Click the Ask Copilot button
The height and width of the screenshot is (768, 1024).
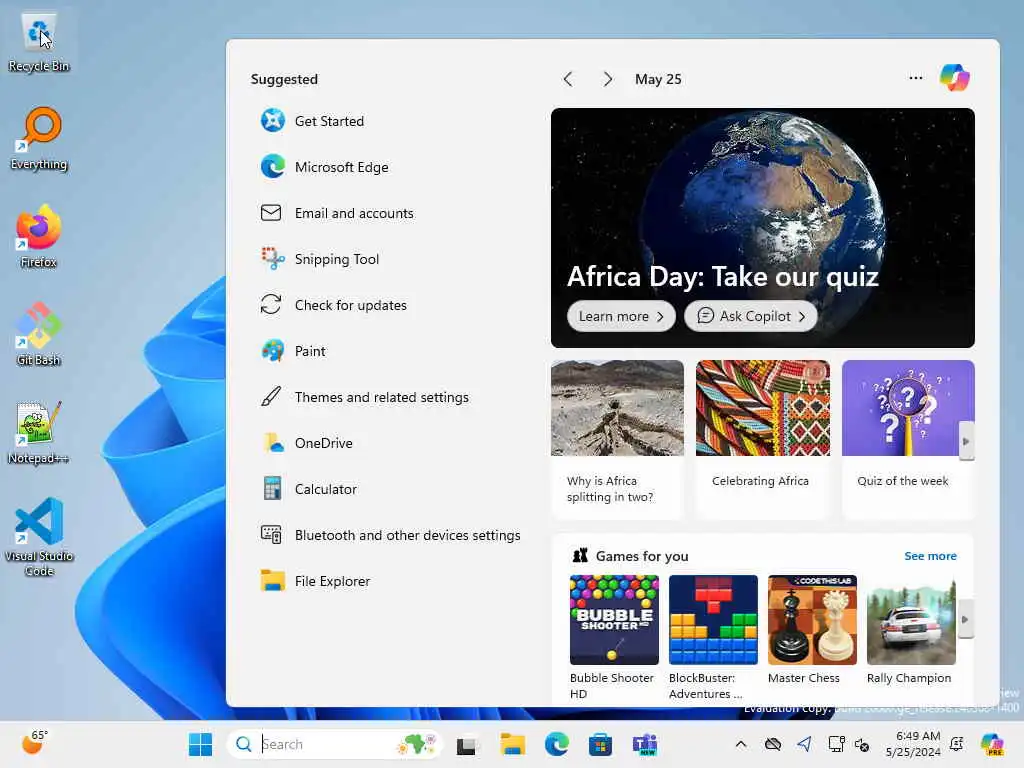[750, 316]
